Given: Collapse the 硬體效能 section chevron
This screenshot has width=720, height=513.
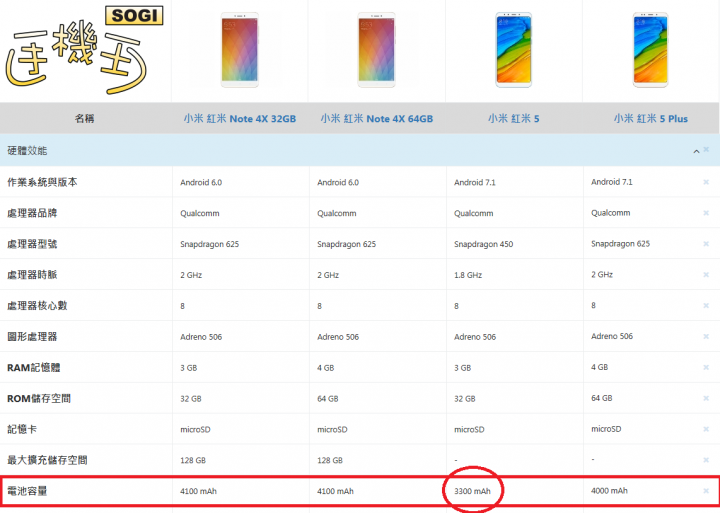Looking at the screenshot, I should [696, 151].
